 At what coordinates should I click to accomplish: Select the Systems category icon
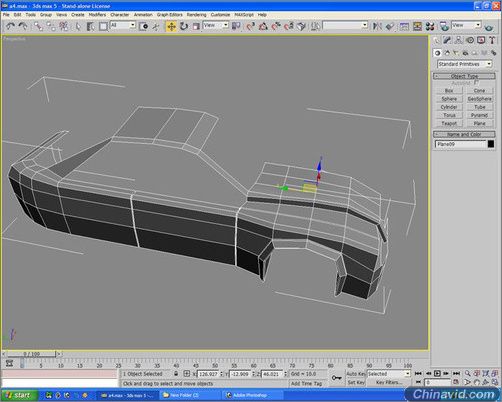tap(493, 53)
